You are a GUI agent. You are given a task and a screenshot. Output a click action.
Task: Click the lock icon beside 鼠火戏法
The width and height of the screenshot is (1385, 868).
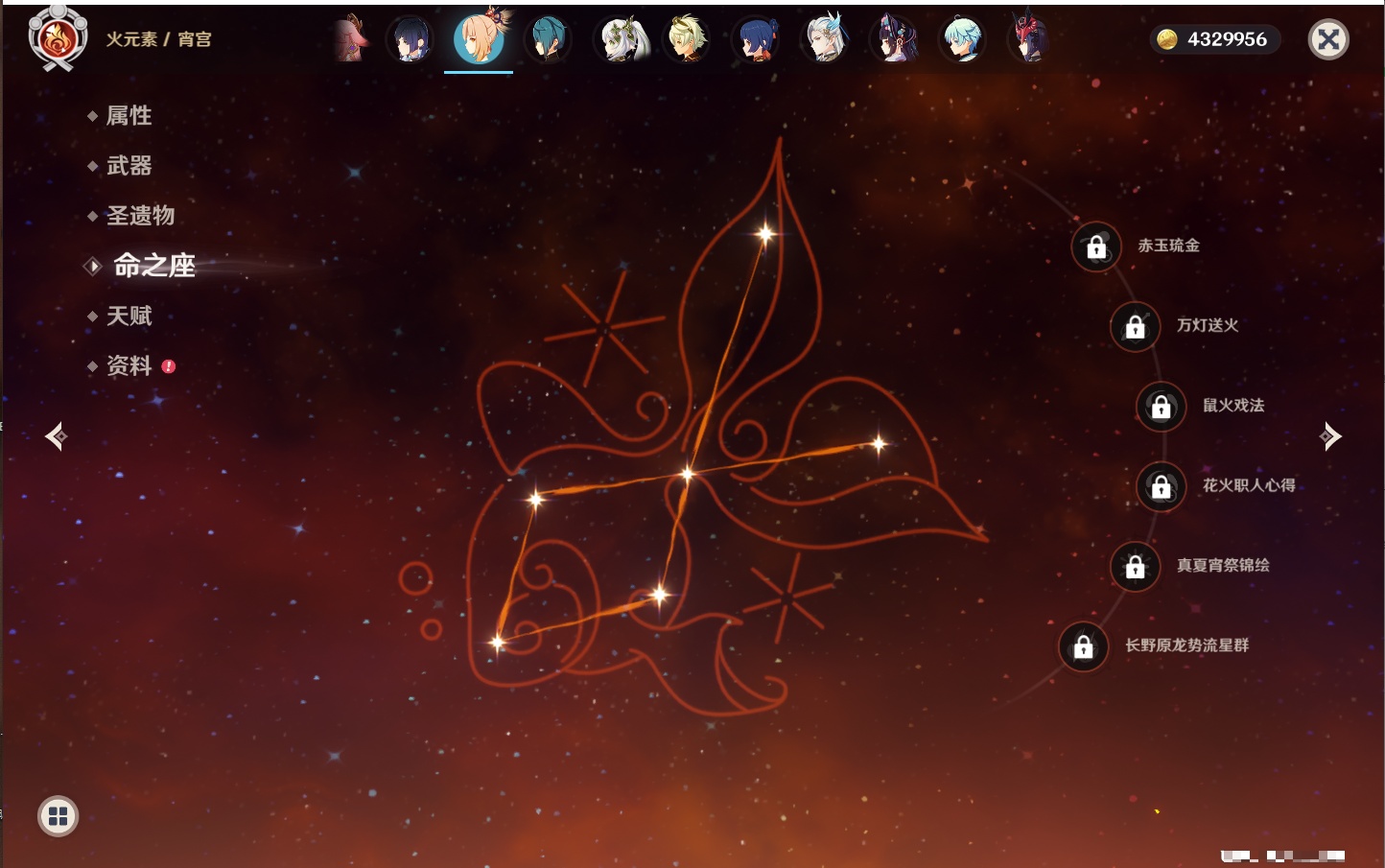tap(1162, 407)
